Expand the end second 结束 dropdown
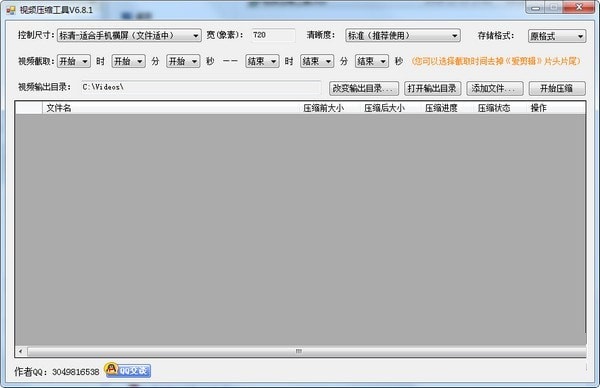This screenshot has height=388, width=600. click(x=372, y=61)
